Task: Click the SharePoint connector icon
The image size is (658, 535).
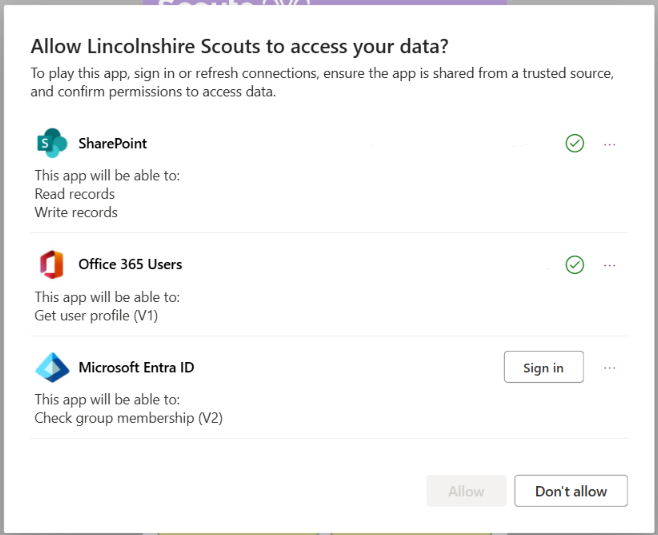Action: [52, 143]
